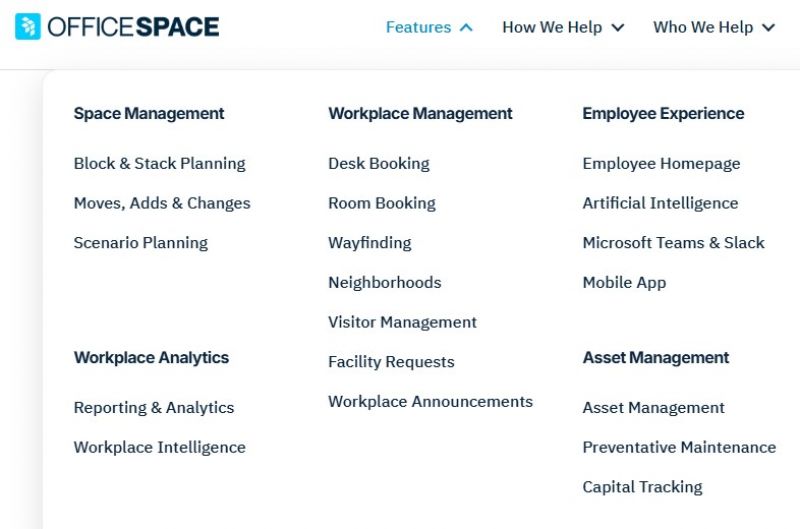The image size is (800, 529).
Task: Go to Workplace Announcements
Action: click(x=431, y=402)
